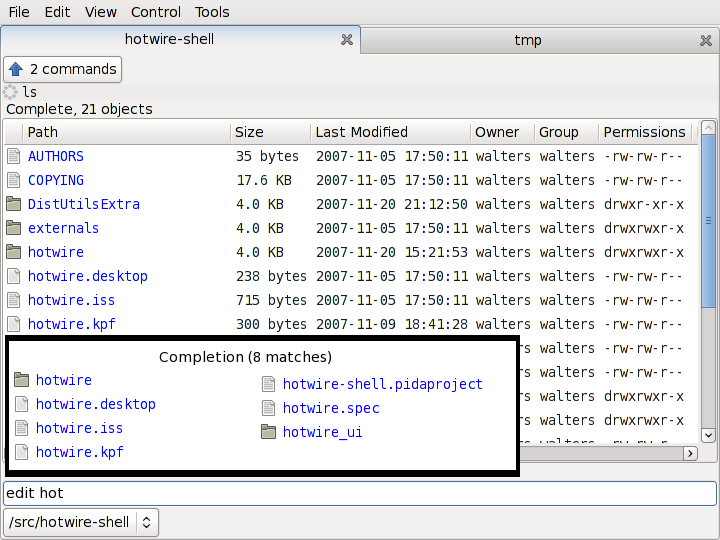Select timestamp 2007-11-09 18:41:28

[392, 324]
